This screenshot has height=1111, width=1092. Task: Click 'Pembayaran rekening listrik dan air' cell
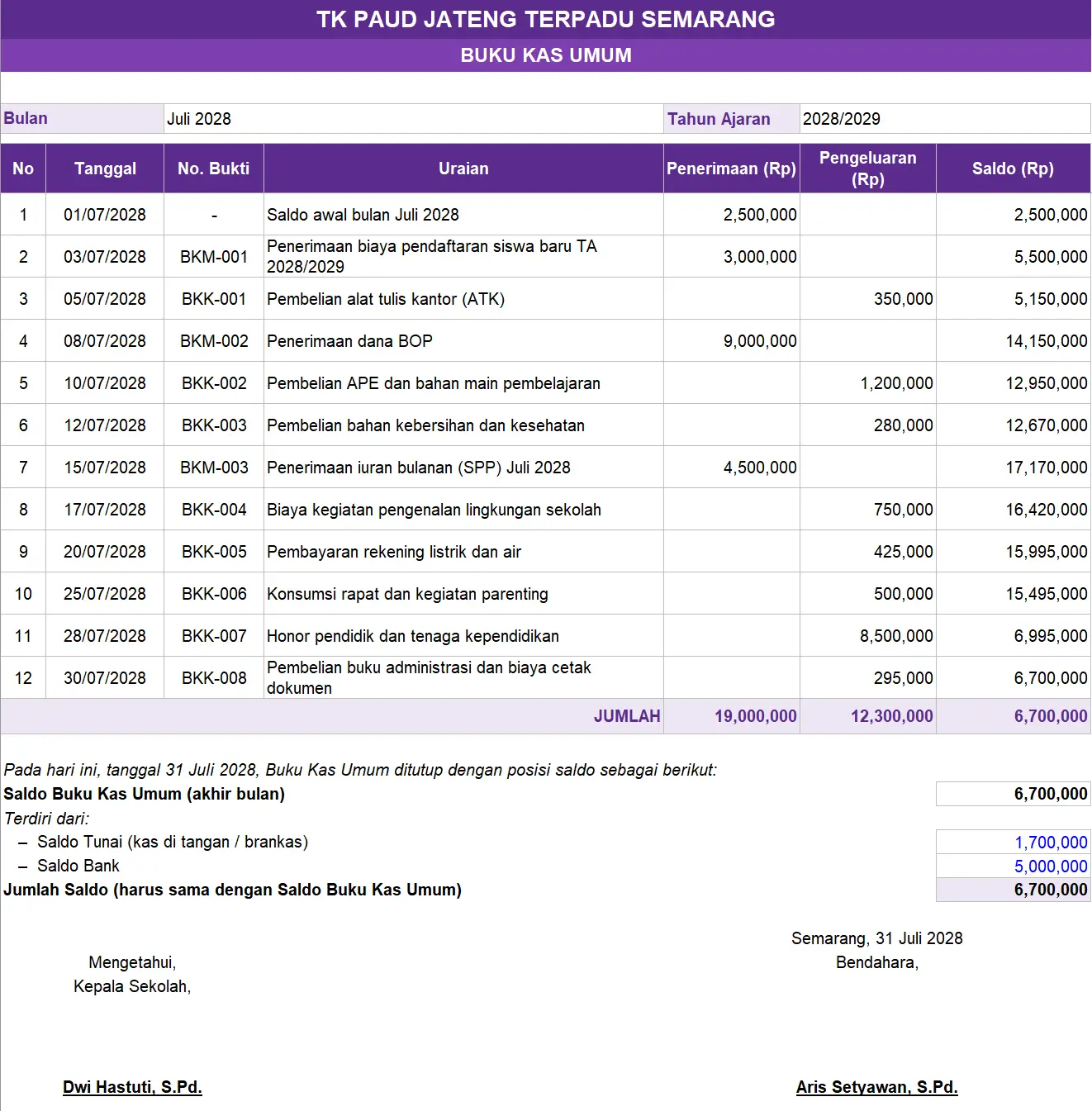463,552
